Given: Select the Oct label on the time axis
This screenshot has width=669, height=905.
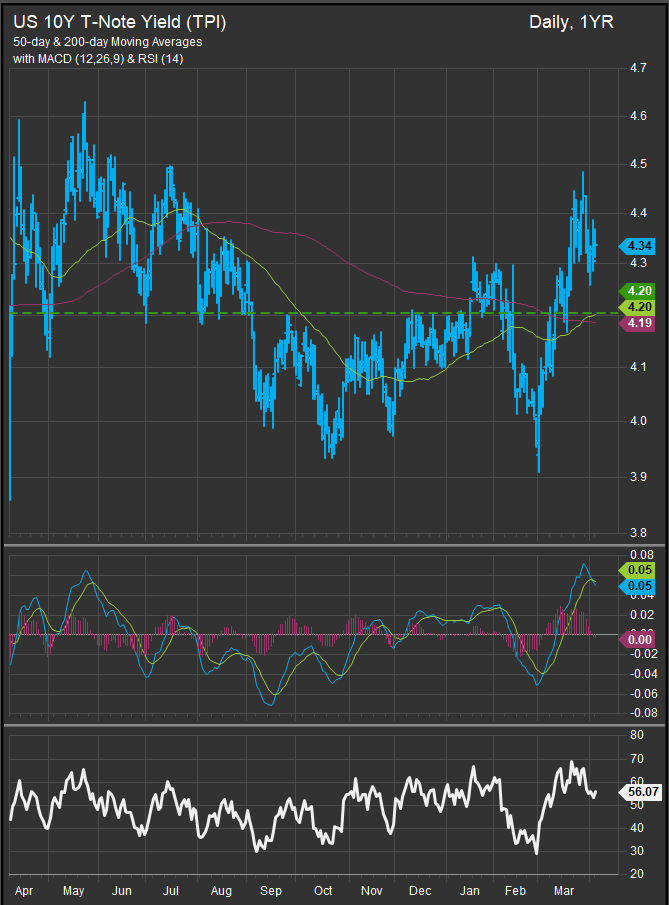Looking at the screenshot, I should (323, 888).
